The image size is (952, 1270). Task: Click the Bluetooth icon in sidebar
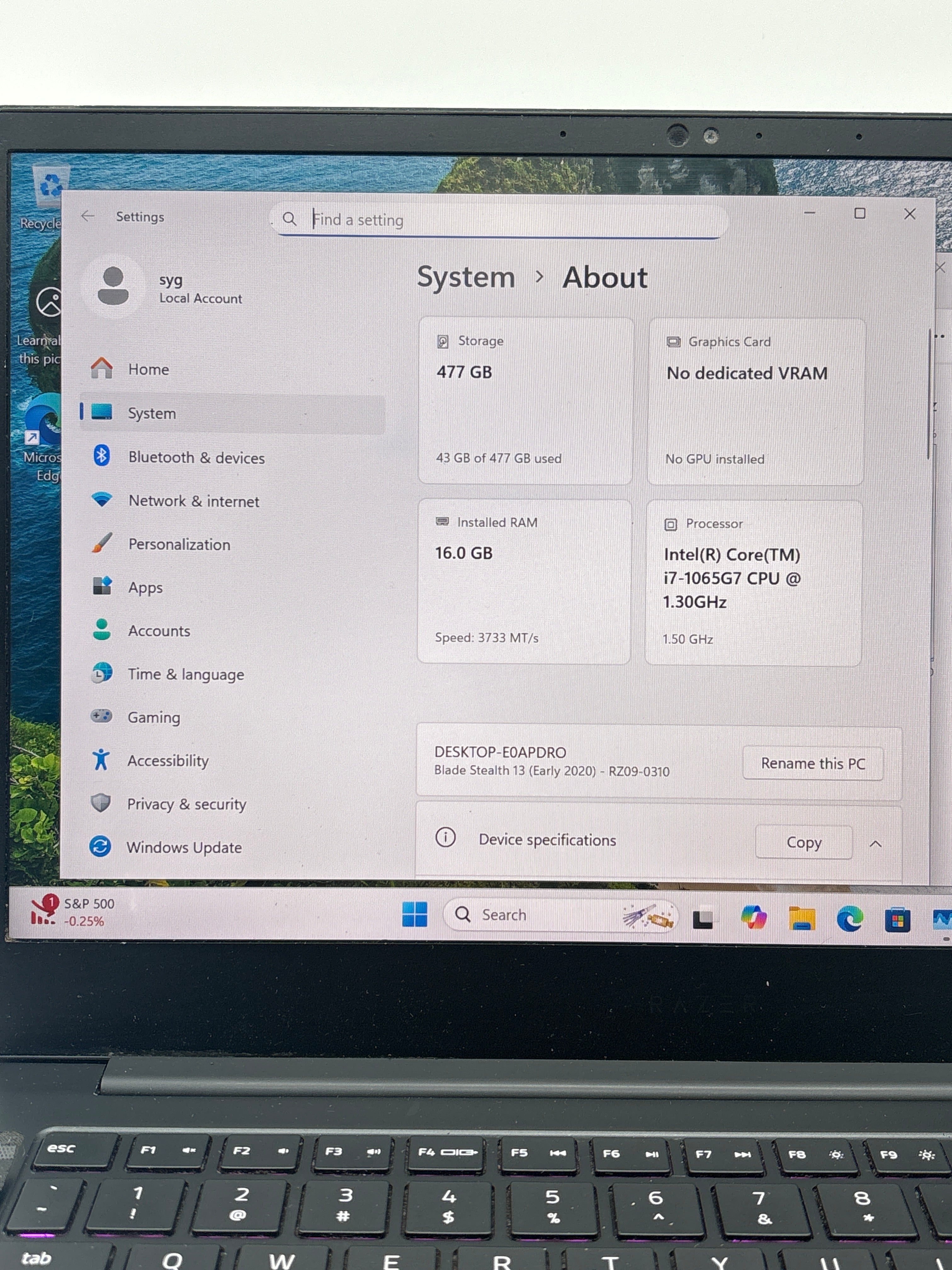pos(102,455)
